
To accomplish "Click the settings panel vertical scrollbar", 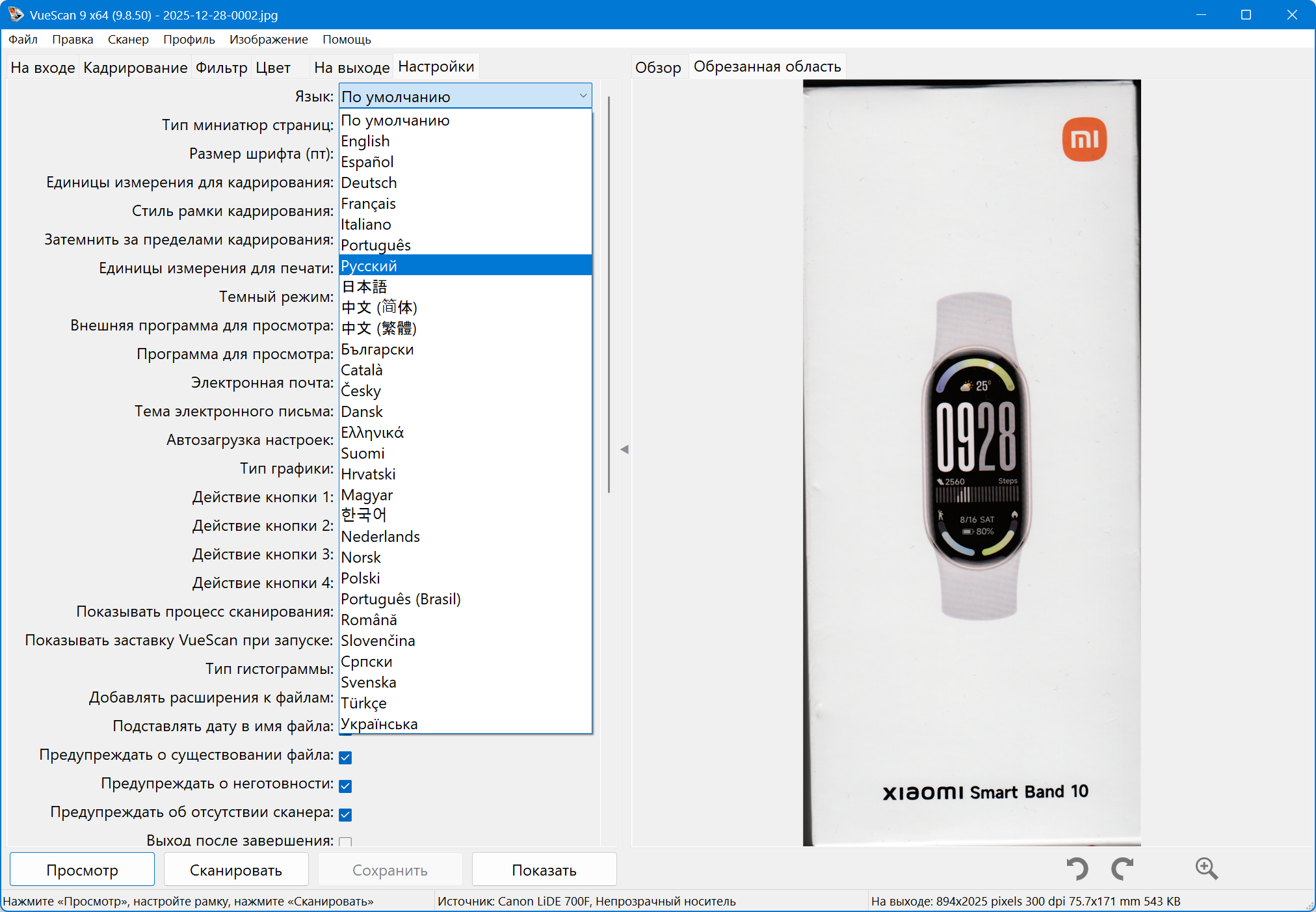I will pyautogui.click(x=609, y=293).
